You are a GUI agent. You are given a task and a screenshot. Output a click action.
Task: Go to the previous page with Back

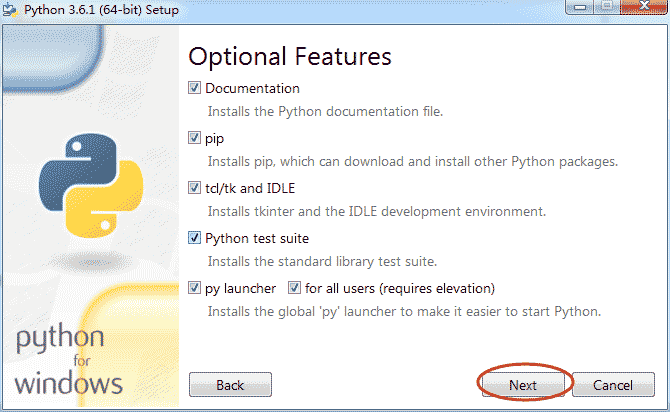[x=230, y=385]
